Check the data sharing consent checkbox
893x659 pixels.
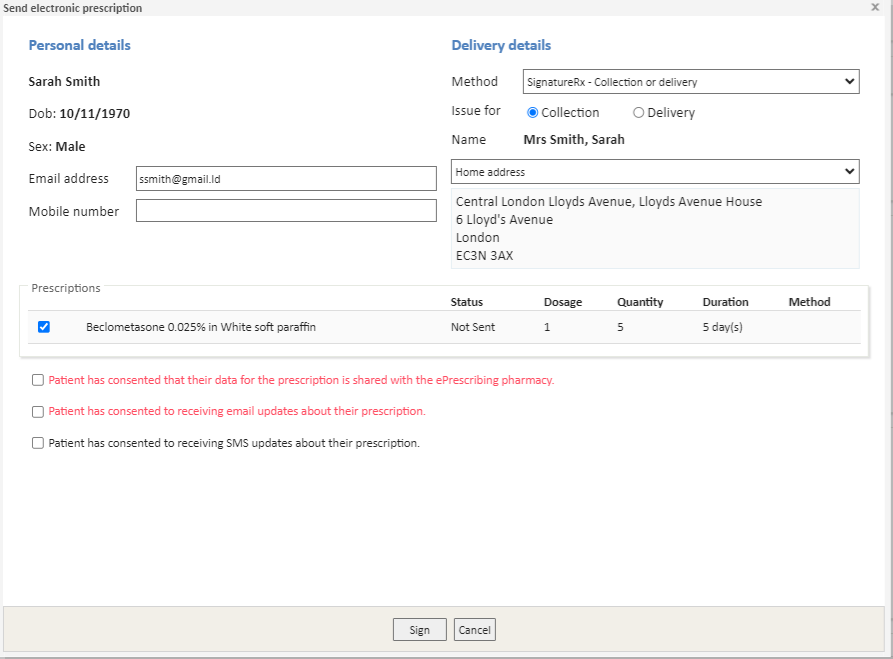[37, 380]
